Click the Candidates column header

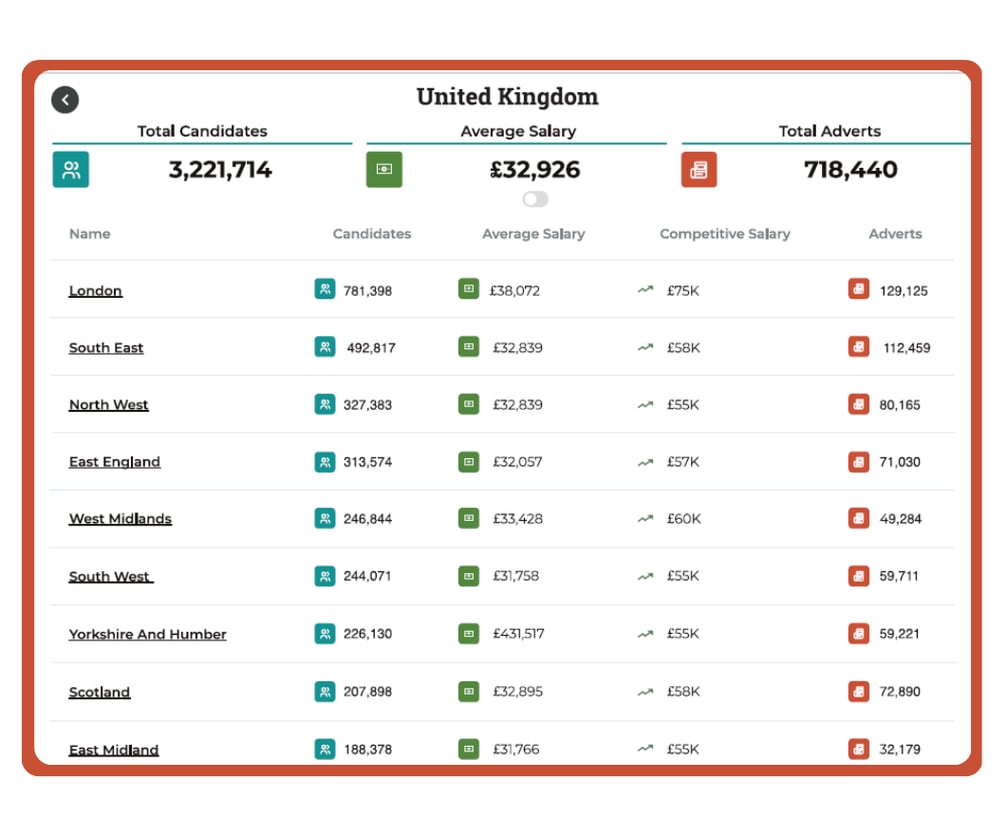[371, 233]
